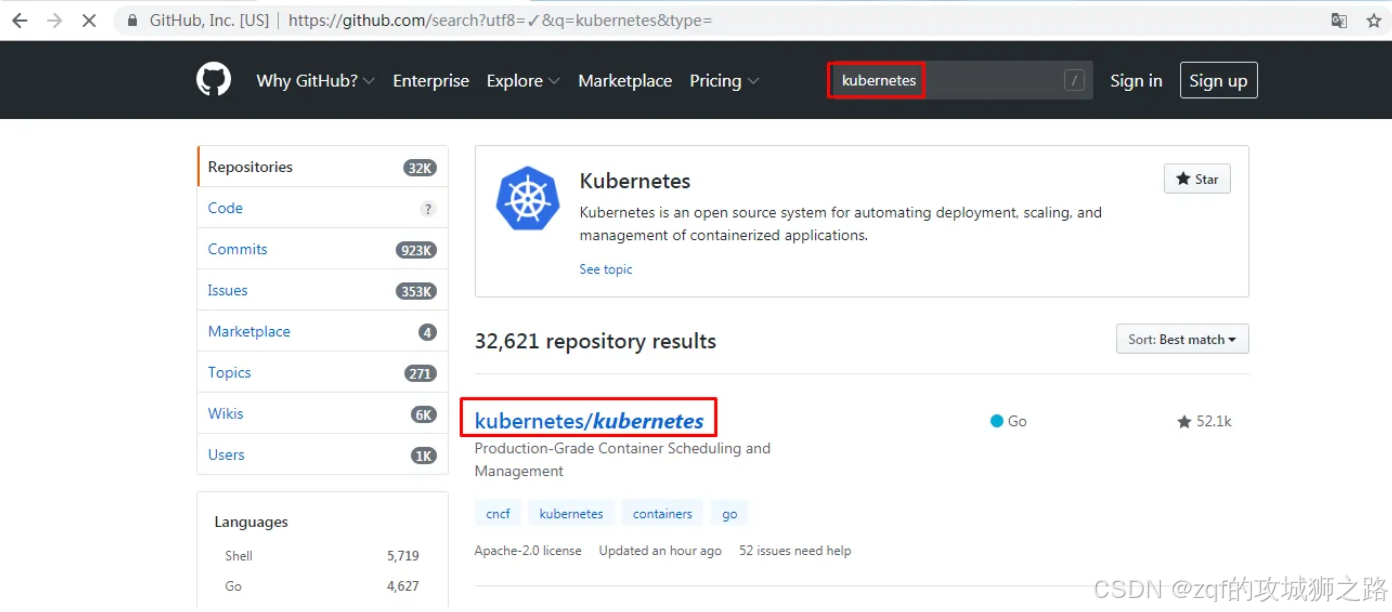Show Users search results
Image resolution: width=1392 pixels, height=612 pixels.
click(323, 454)
